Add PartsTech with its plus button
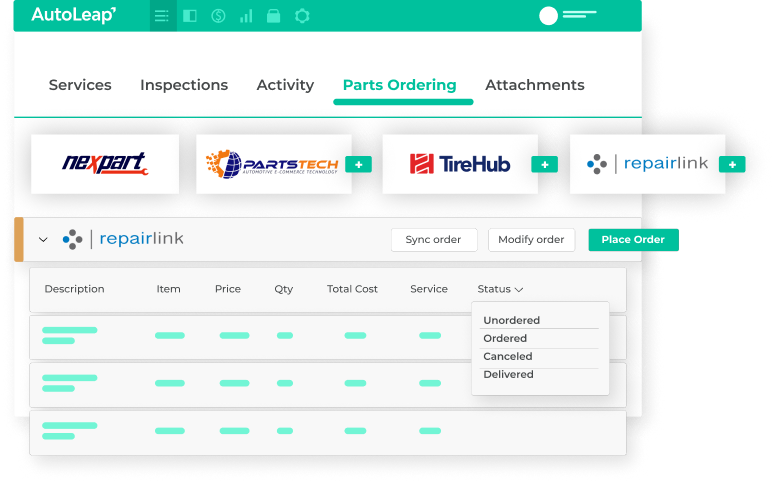Image resolution: width=775 pixels, height=482 pixels. click(359, 165)
